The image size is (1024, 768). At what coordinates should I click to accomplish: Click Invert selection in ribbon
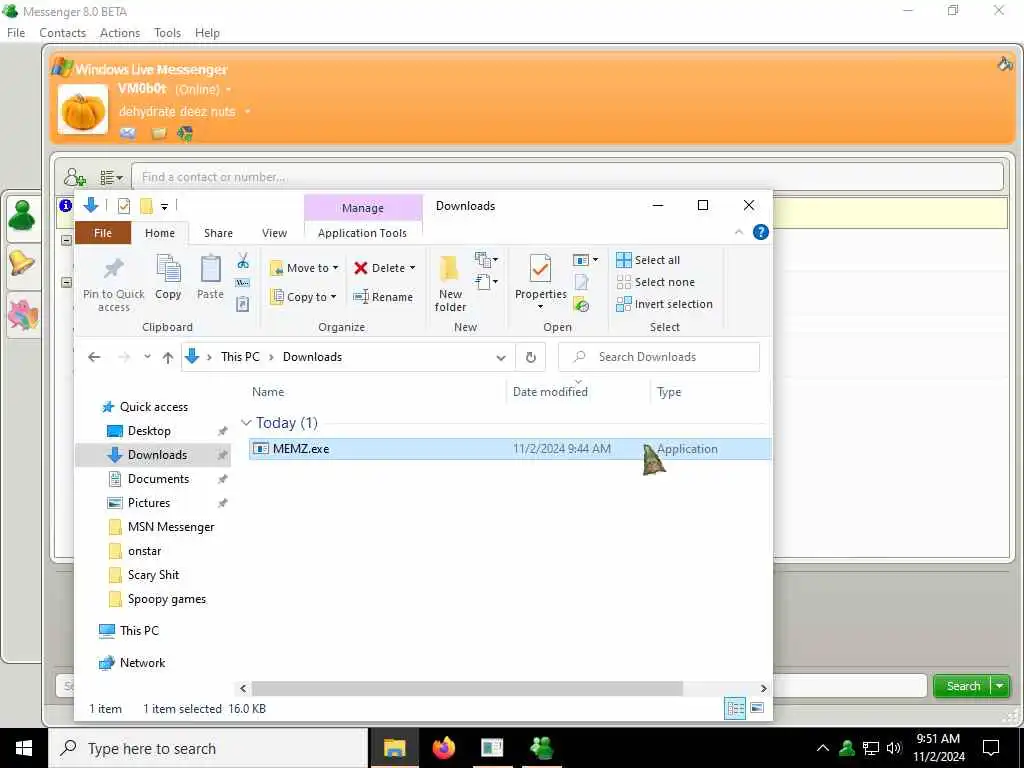[x=665, y=304]
